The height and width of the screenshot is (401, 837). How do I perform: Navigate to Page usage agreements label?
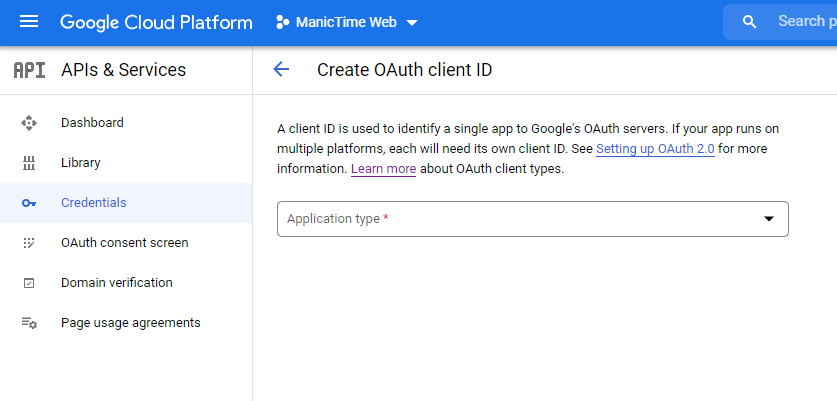[x=130, y=323]
